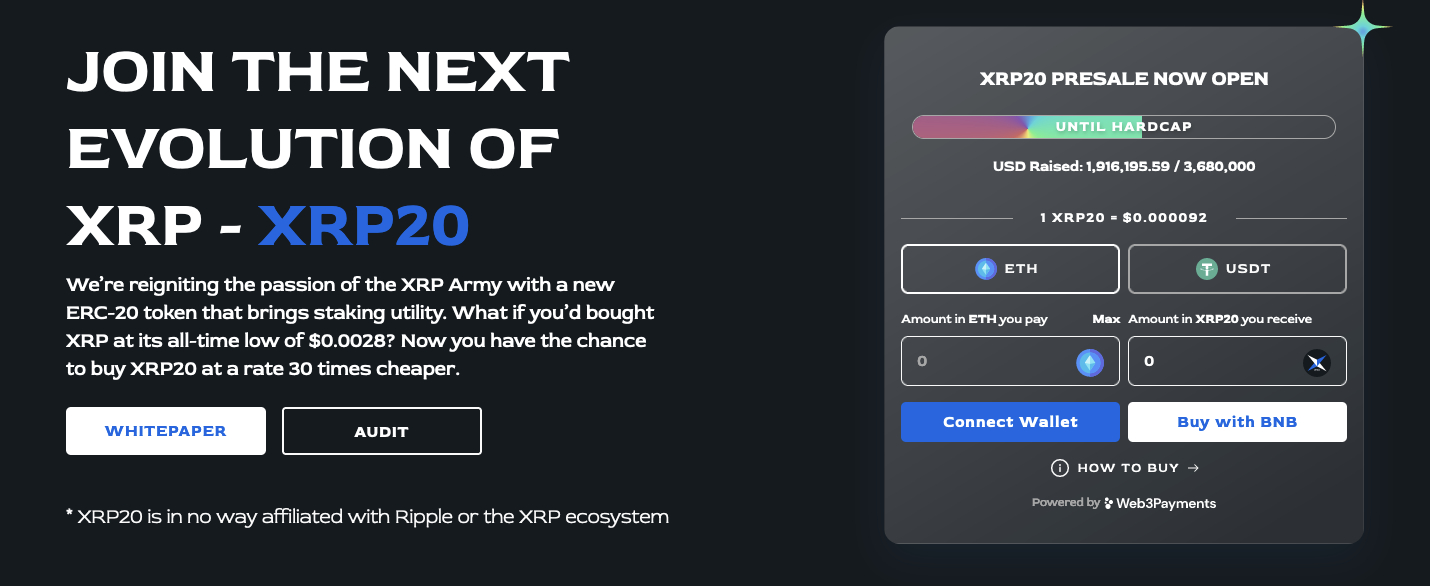Focus the amount in ETH you pay field

[1010, 361]
